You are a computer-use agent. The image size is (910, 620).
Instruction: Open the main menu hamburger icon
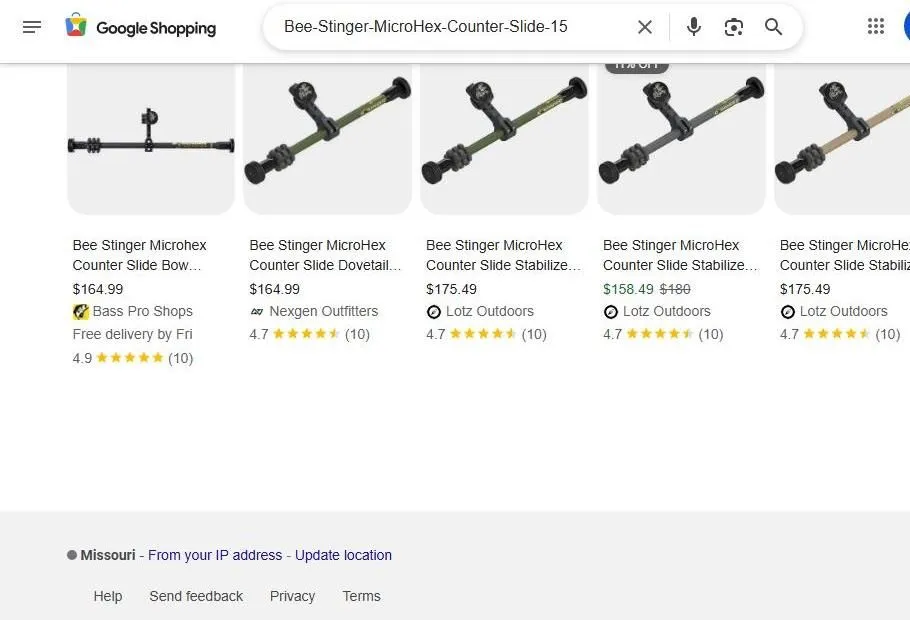point(32,27)
